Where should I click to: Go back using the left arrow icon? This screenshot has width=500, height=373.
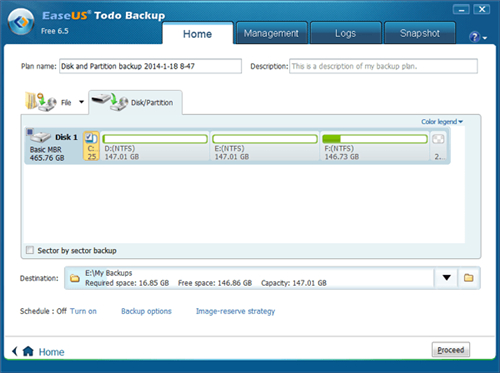click(14, 351)
